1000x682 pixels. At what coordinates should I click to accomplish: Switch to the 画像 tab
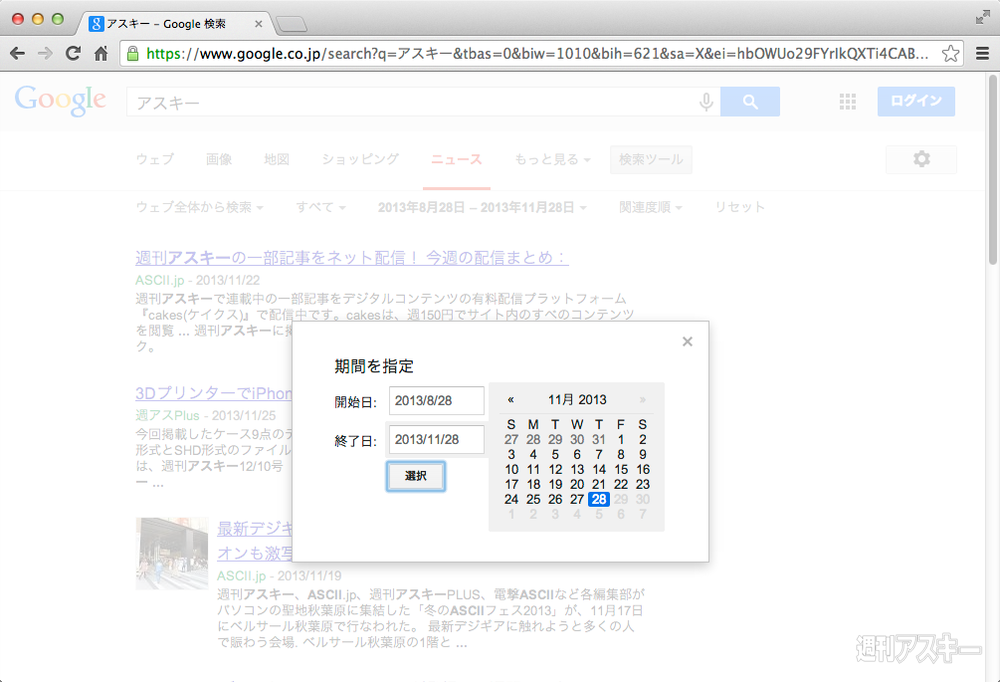219,159
